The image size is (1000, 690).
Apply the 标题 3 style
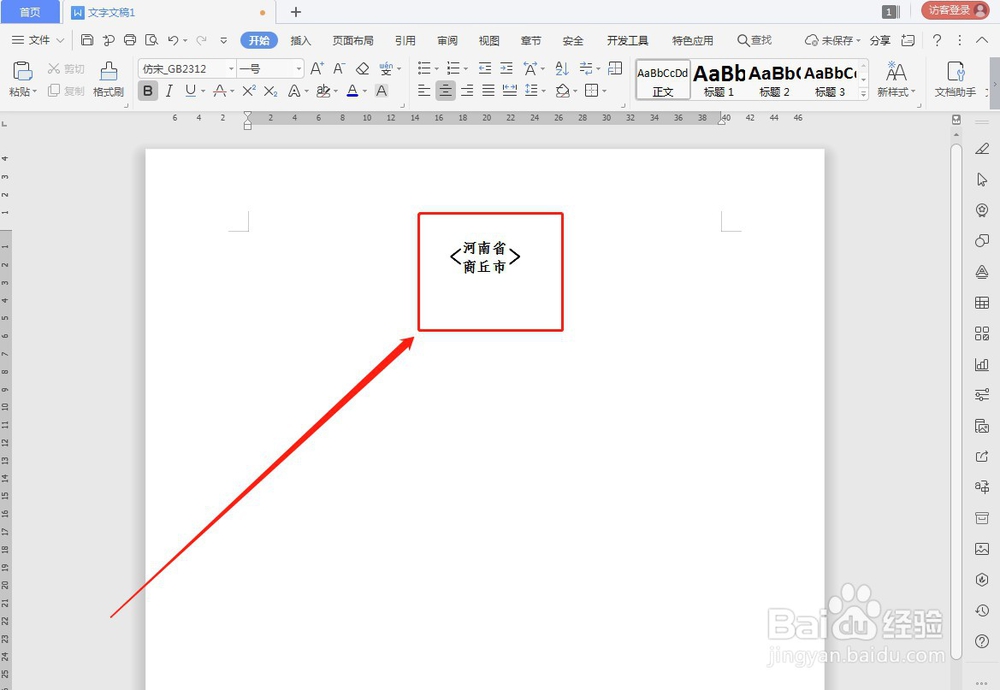[x=830, y=80]
